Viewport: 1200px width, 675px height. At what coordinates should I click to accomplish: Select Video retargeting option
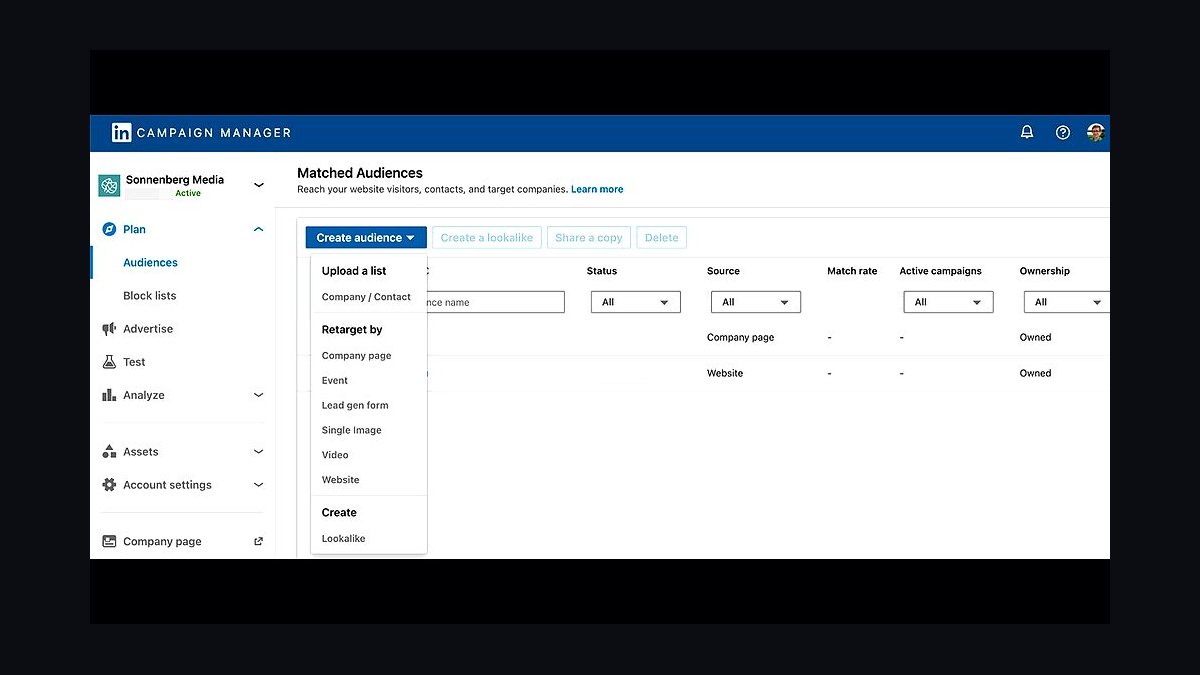point(335,455)
